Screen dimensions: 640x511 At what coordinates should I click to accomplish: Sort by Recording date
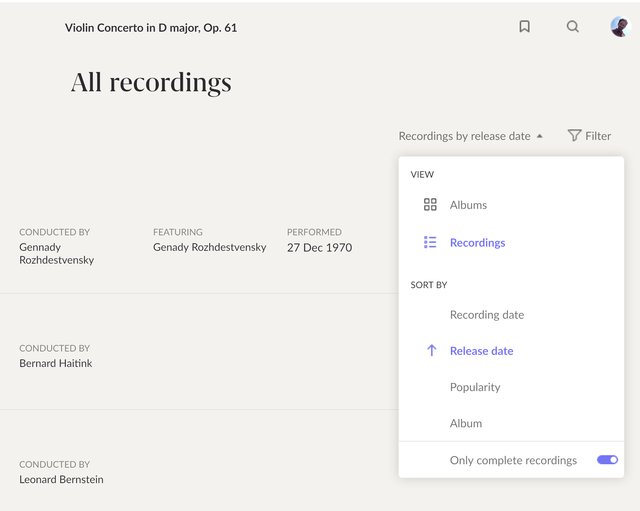point(486,315)
